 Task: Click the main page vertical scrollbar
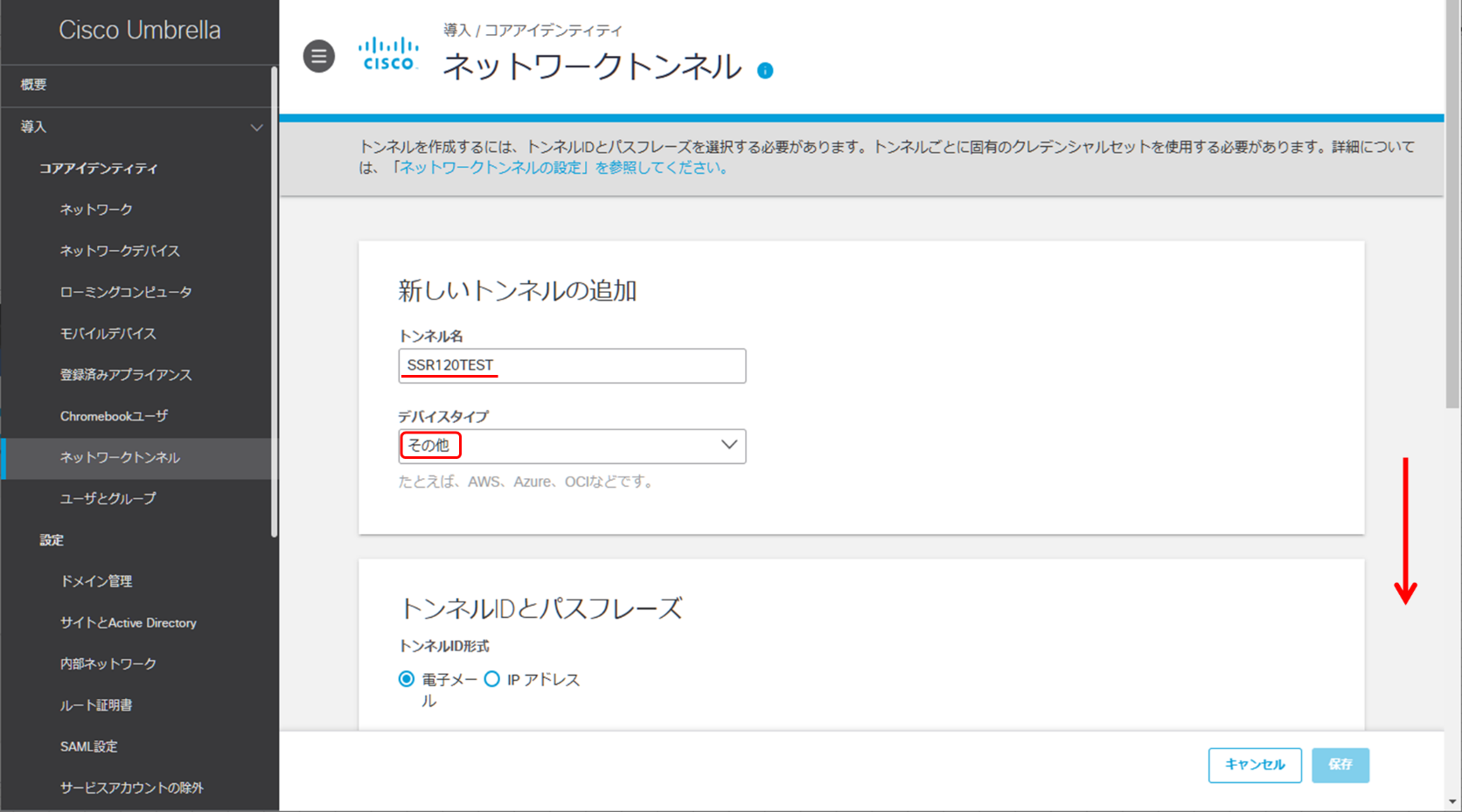point(1453,205)
